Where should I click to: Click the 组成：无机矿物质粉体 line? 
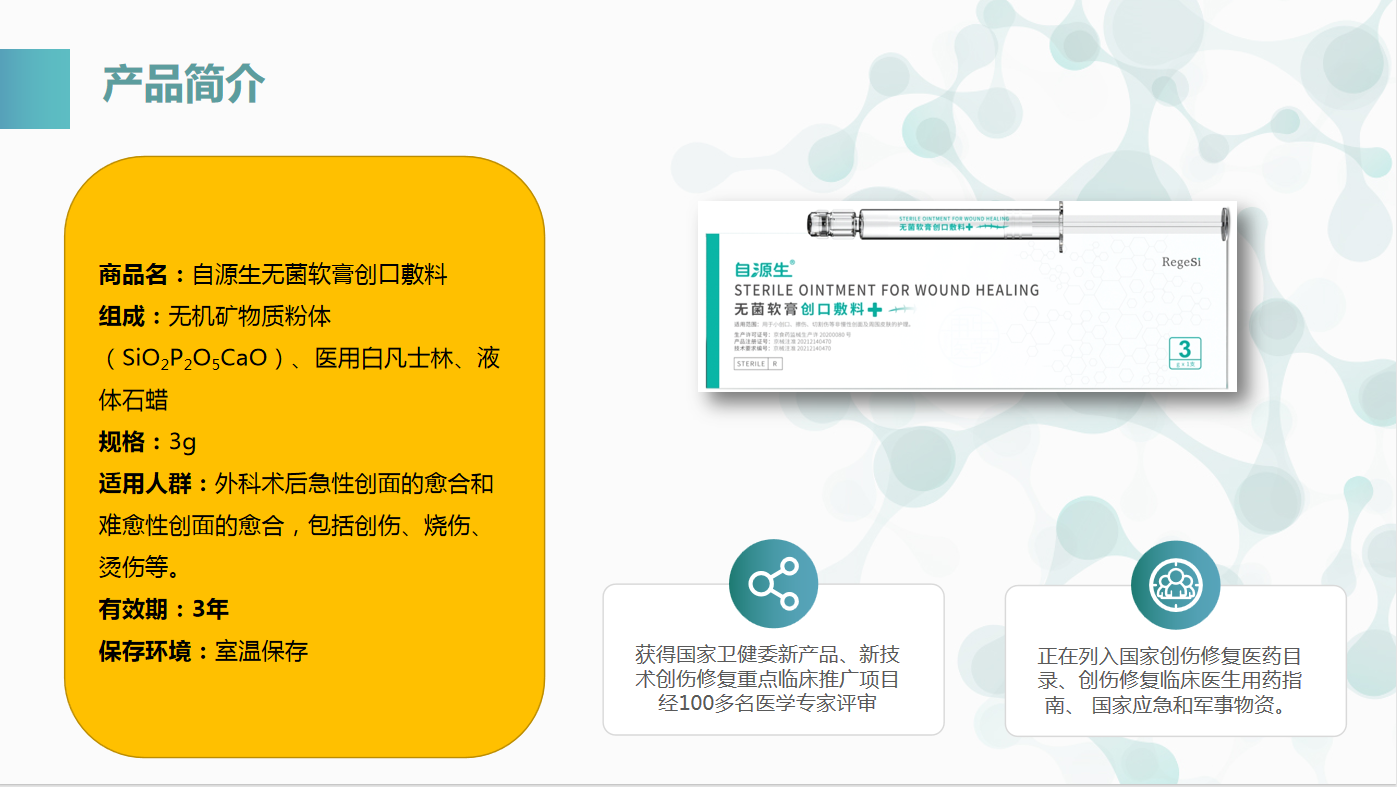pos(214,316)
